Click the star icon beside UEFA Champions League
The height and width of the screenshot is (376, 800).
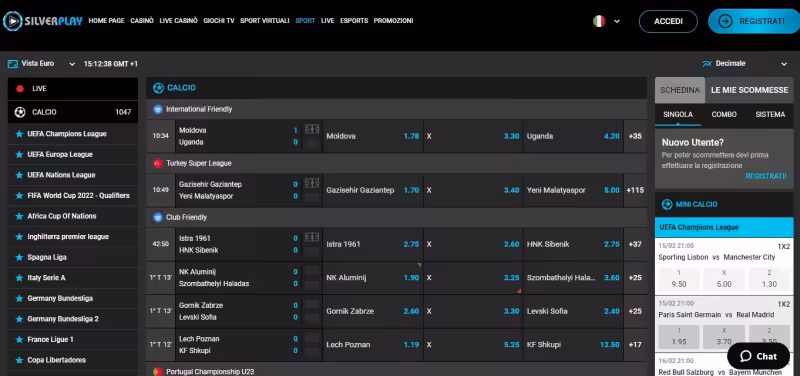pyautogui.click(x=19, y=134)
